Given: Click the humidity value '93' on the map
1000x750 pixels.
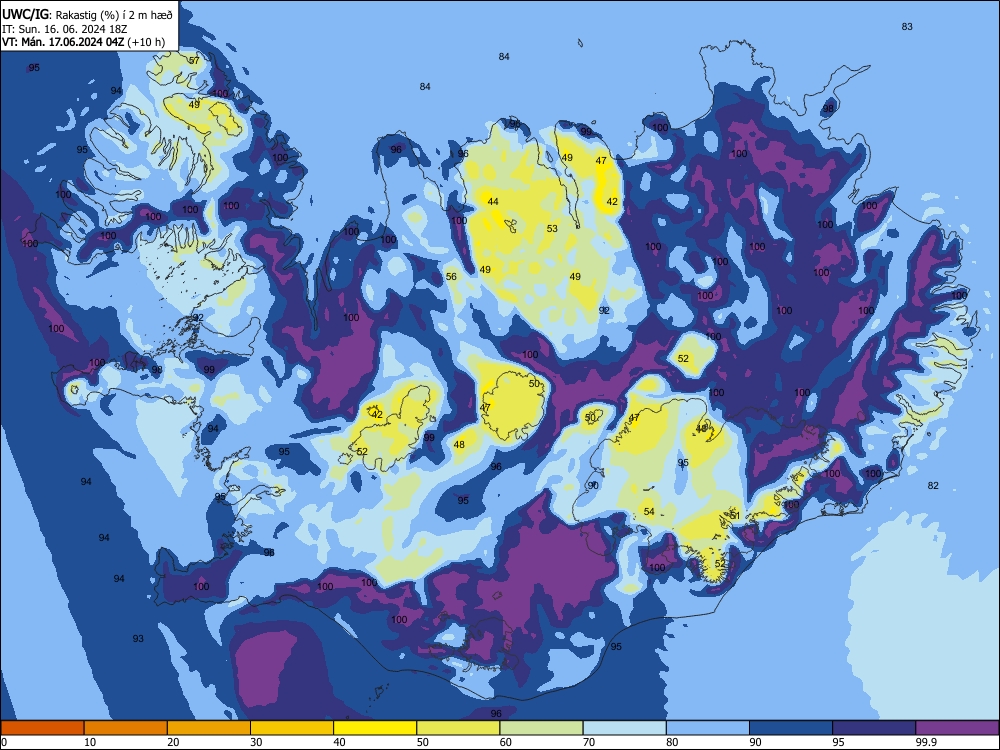Looking at the screenshot, I should click(x=138, y=638).
